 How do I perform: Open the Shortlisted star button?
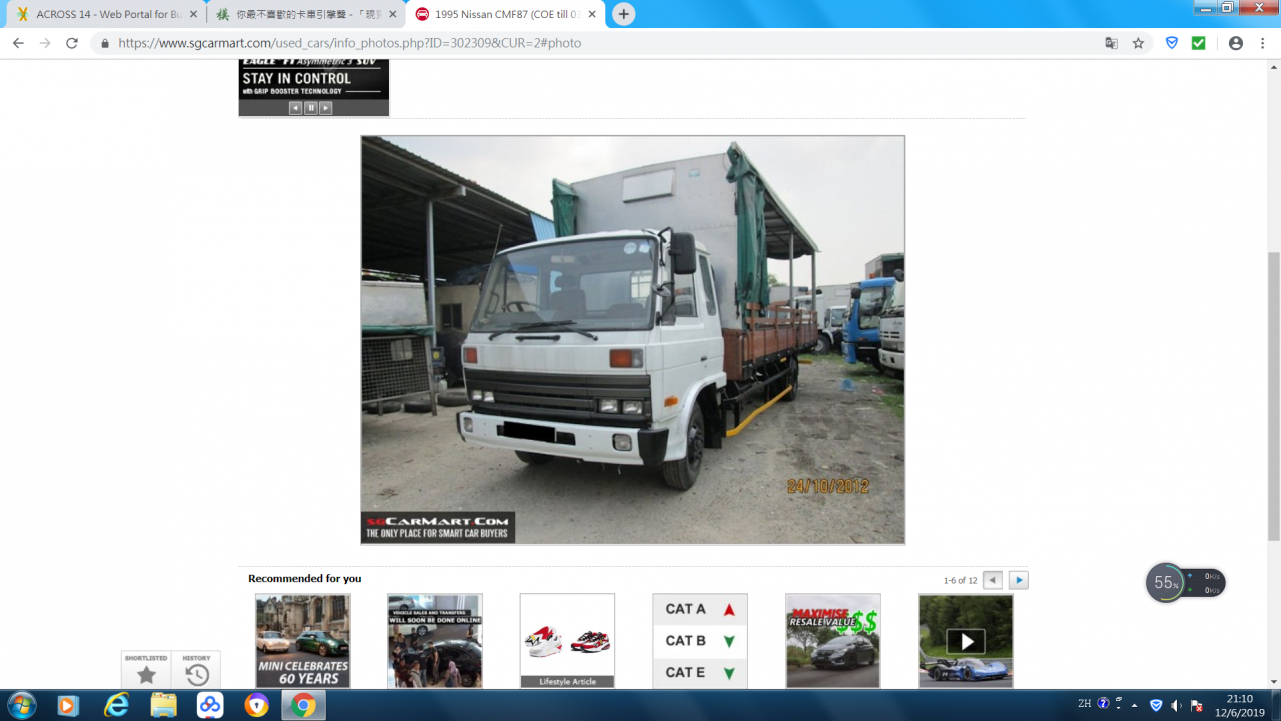pyautogui.click(x=146, y=670)
